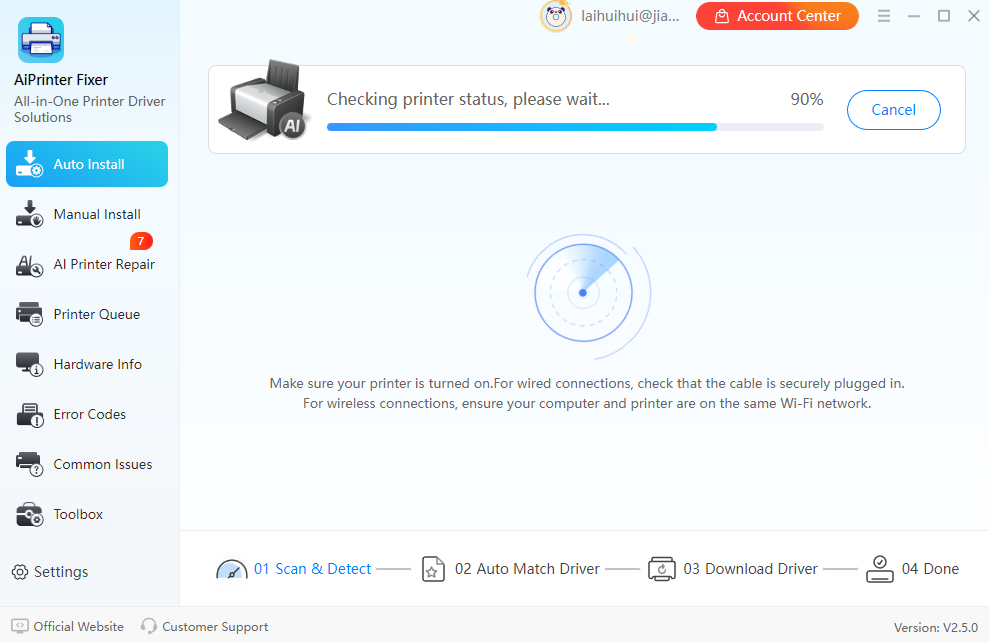Viewport: 989px width, 642px height.
Task: Cancel the printer status check
Action: [893, 110]
